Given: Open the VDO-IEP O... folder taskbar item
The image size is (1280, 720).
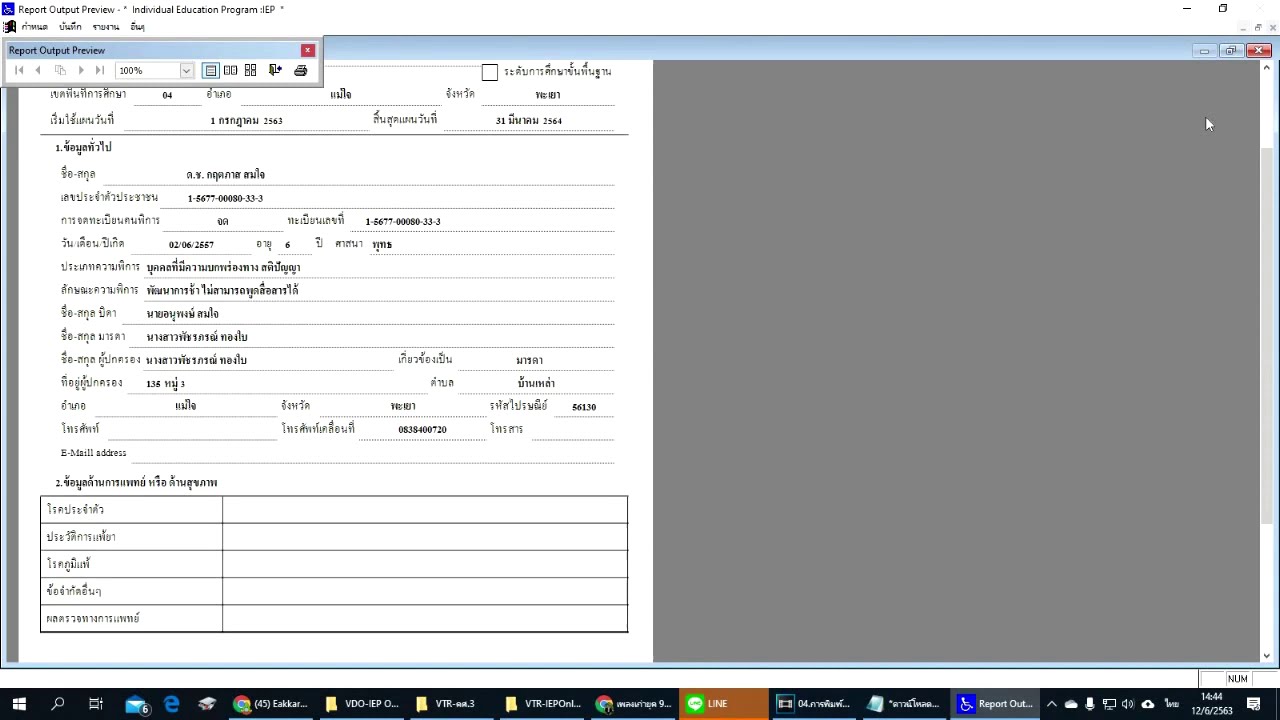Looking at the screenshot, I should point(362,704).
